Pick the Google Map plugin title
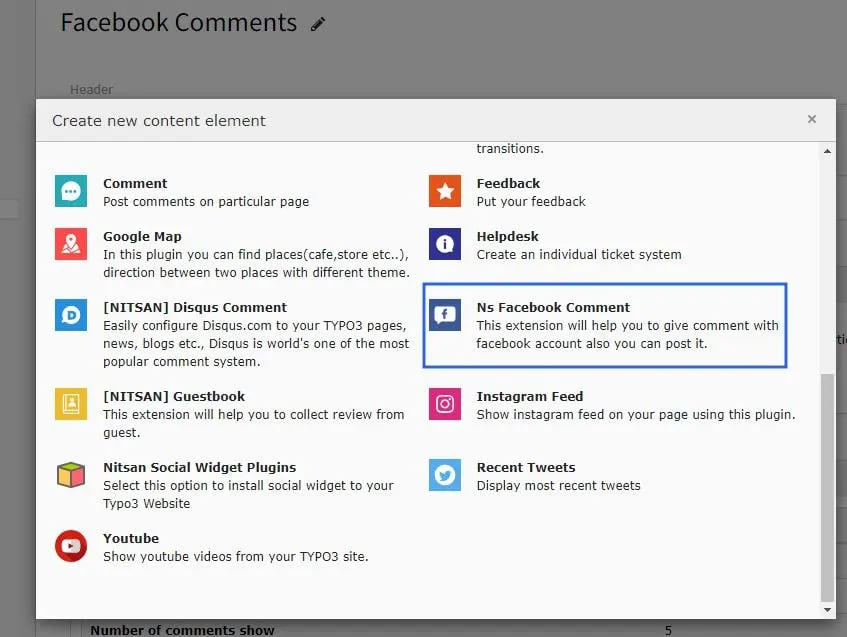The height and width of the screenshot is (637, 847). pos(142,236)
